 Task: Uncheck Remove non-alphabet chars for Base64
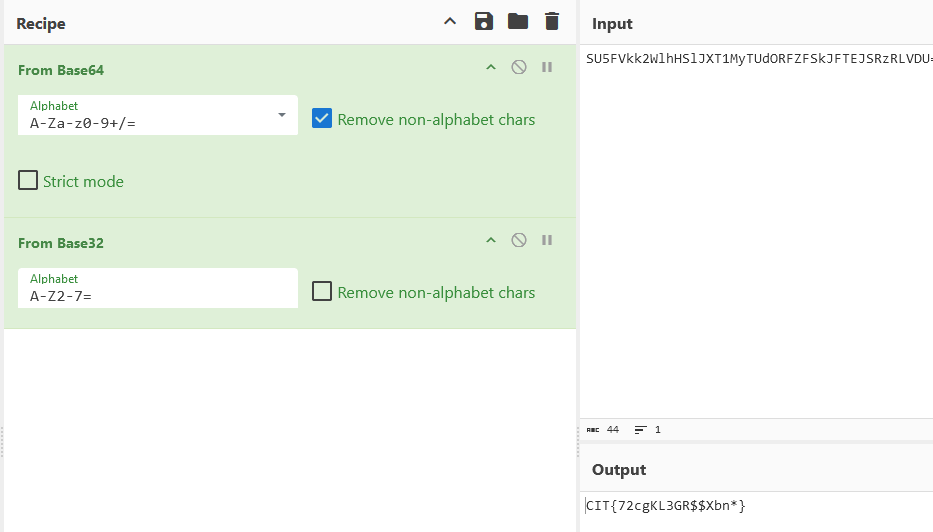(x=322, y=119)
